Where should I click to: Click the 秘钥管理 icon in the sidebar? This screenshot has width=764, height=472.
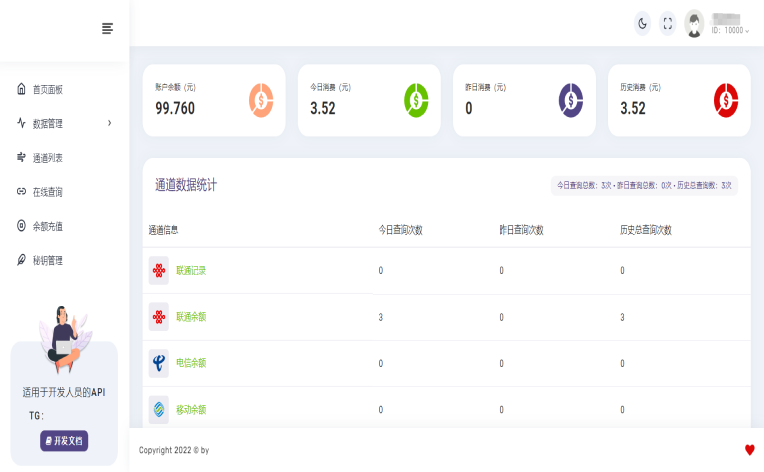[x=21, y=260]
